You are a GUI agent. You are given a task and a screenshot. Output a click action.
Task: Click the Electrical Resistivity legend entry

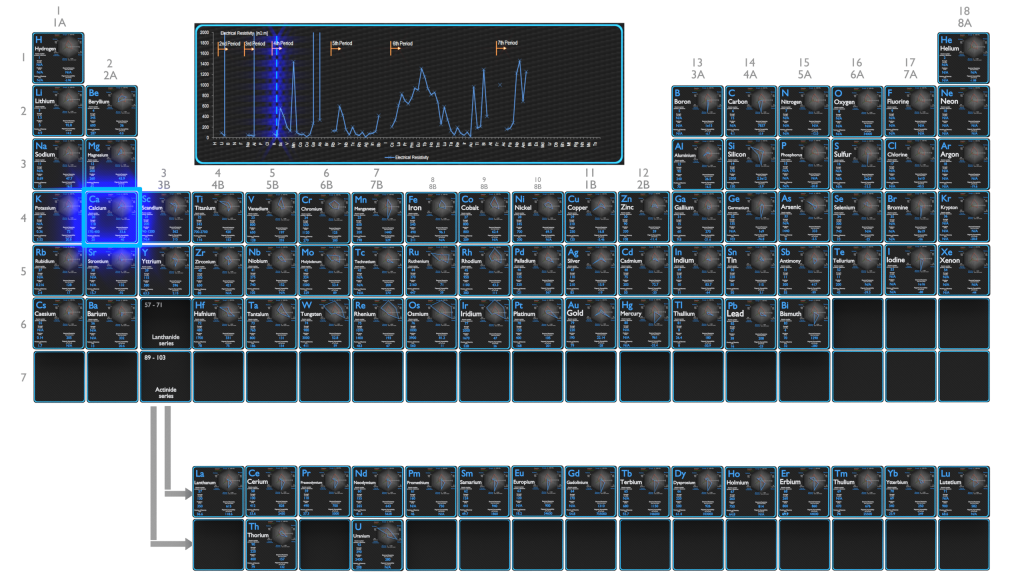[x=406, y=157]
